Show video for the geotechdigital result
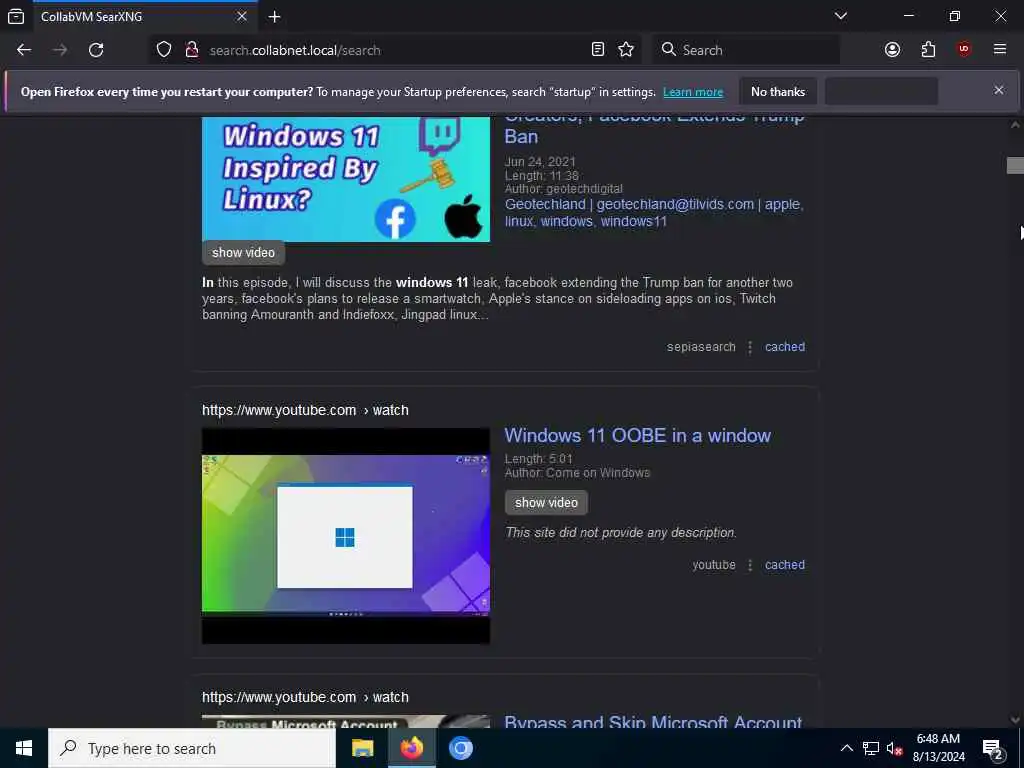The width and height of the screenshot is (1024, 768). 244,253
